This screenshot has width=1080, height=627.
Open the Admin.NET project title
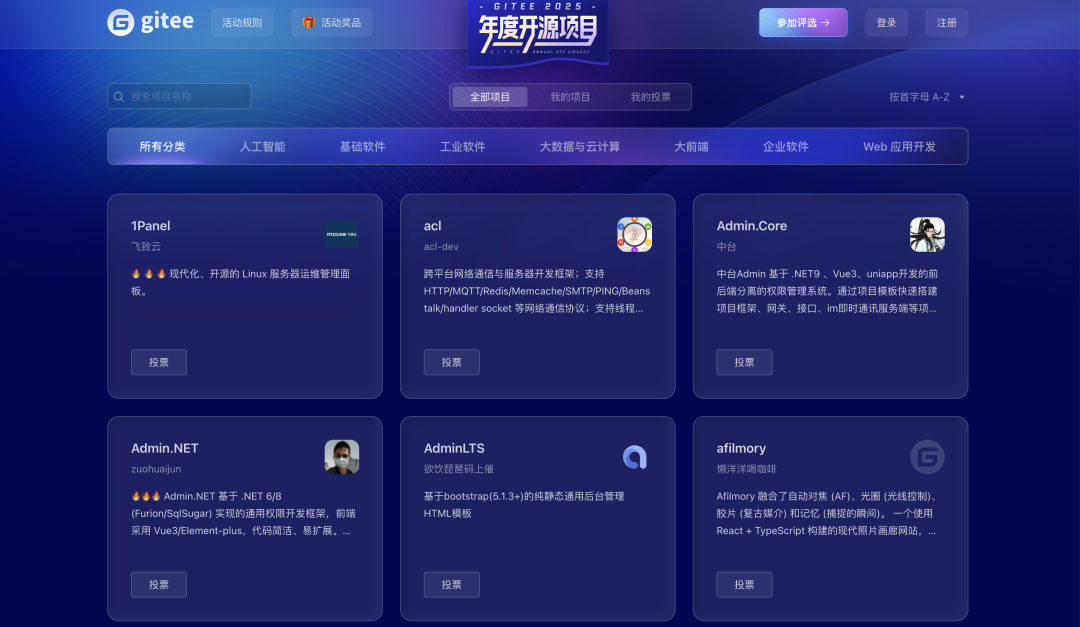tap(165, 449)
